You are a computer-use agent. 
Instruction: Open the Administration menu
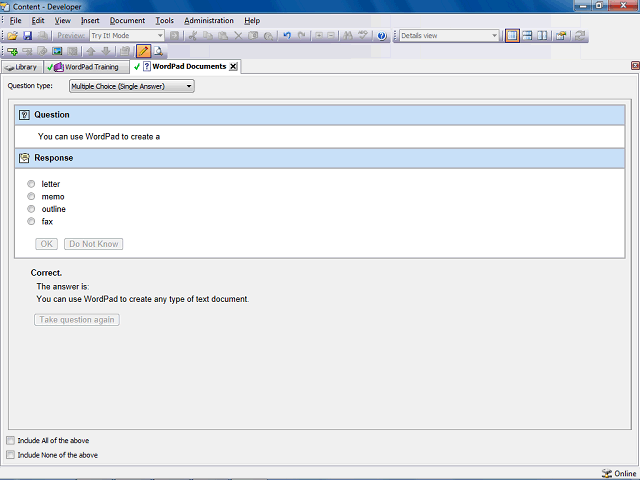pyautogui.click(x=209, y=20)
